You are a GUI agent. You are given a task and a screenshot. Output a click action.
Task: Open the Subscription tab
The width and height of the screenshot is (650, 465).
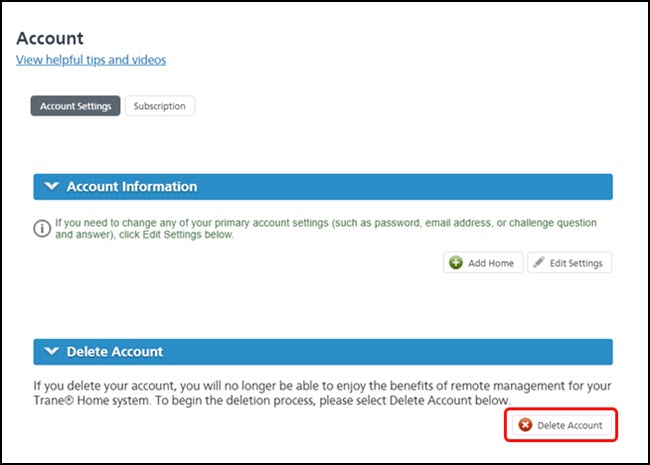[x=159, y=106]
